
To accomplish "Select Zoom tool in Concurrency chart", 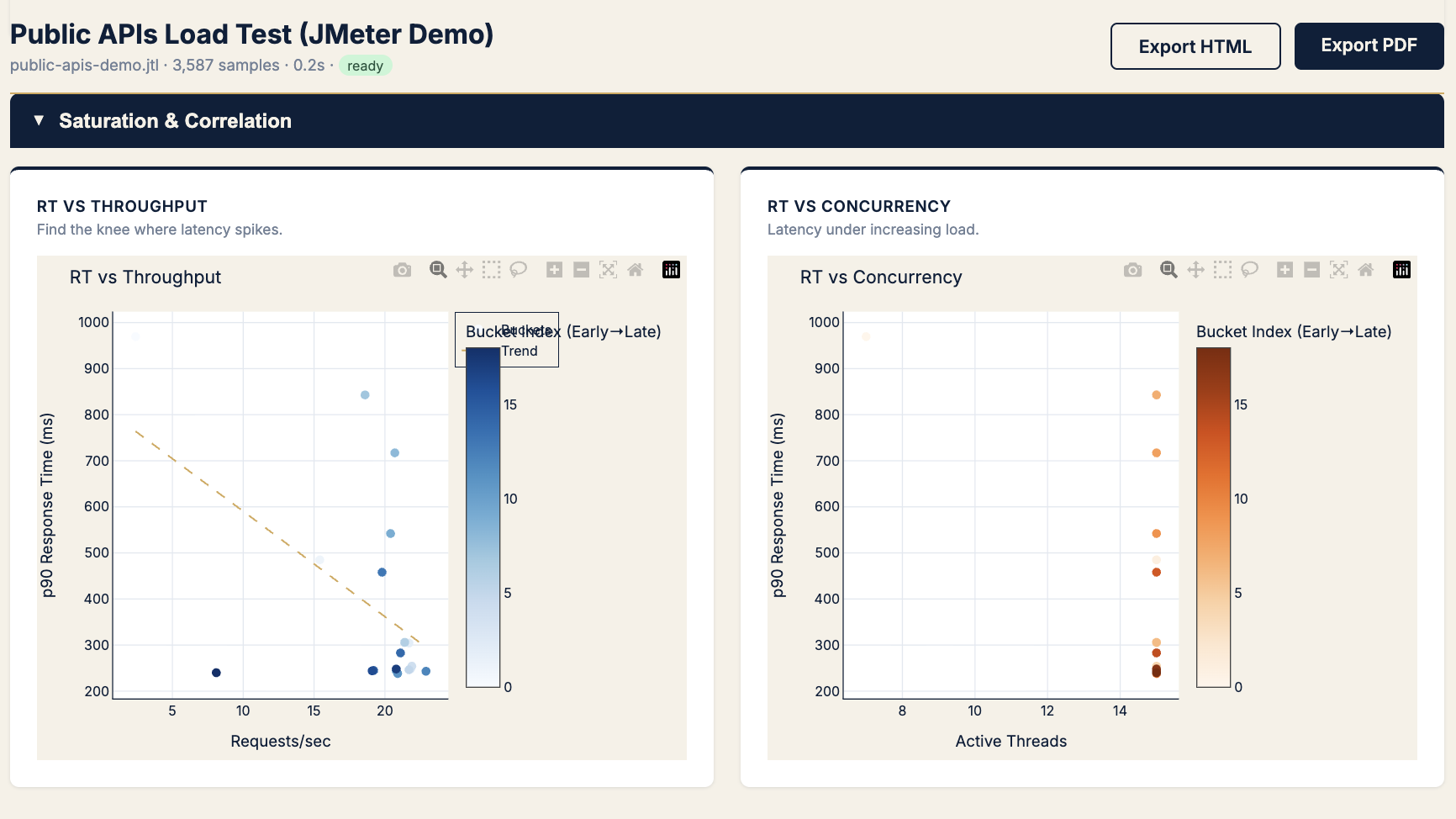I will coord(1168,270).
